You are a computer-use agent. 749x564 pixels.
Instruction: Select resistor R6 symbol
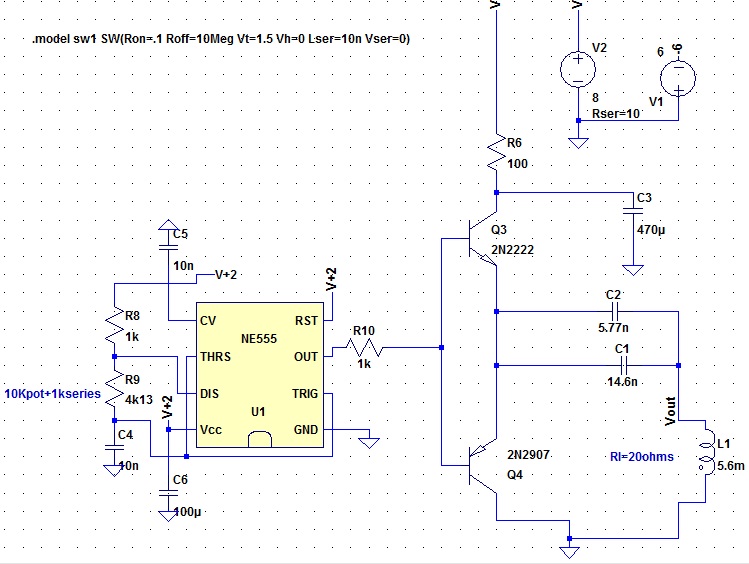pos(497,152)
